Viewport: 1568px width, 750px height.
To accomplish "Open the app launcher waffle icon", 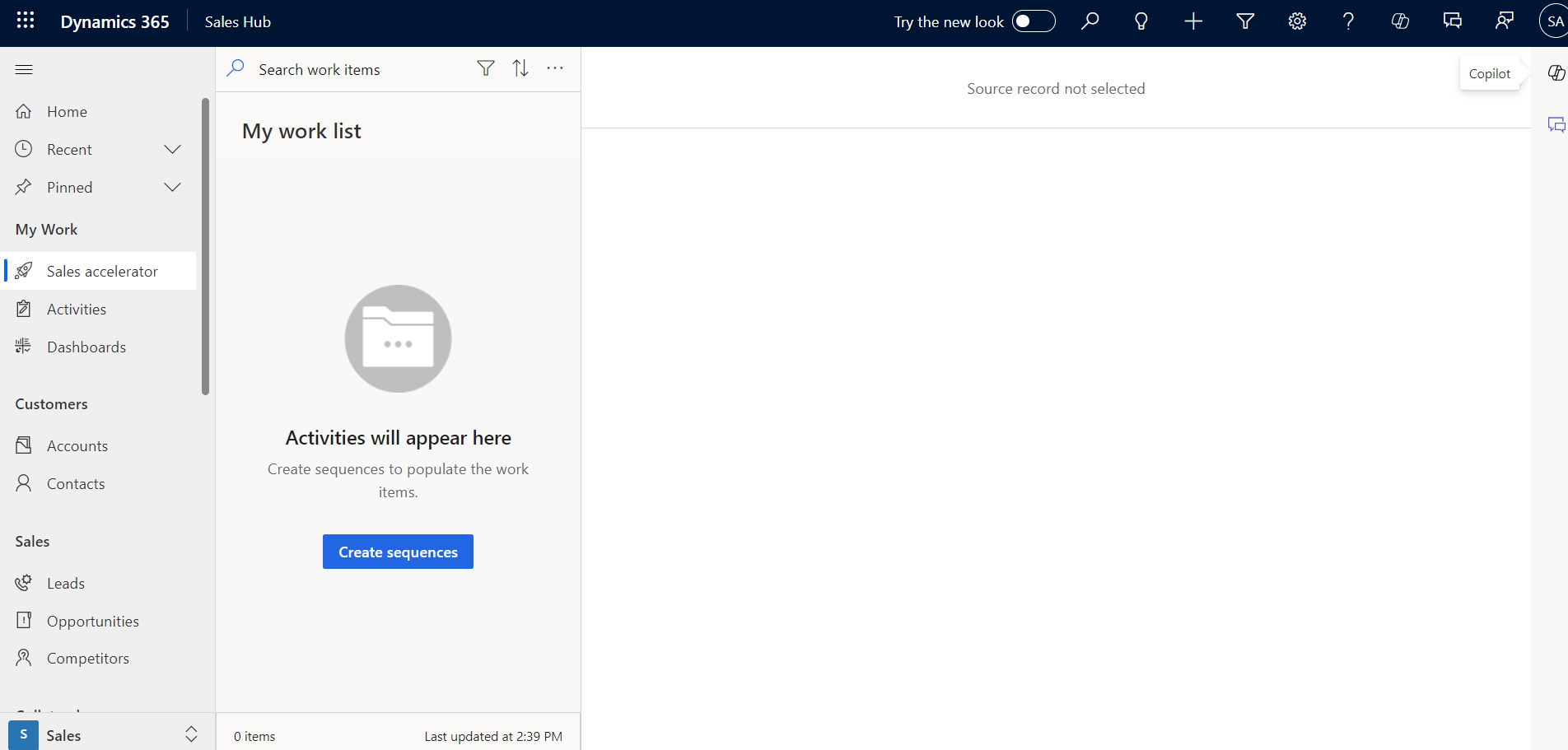I will tap(26, 21).
